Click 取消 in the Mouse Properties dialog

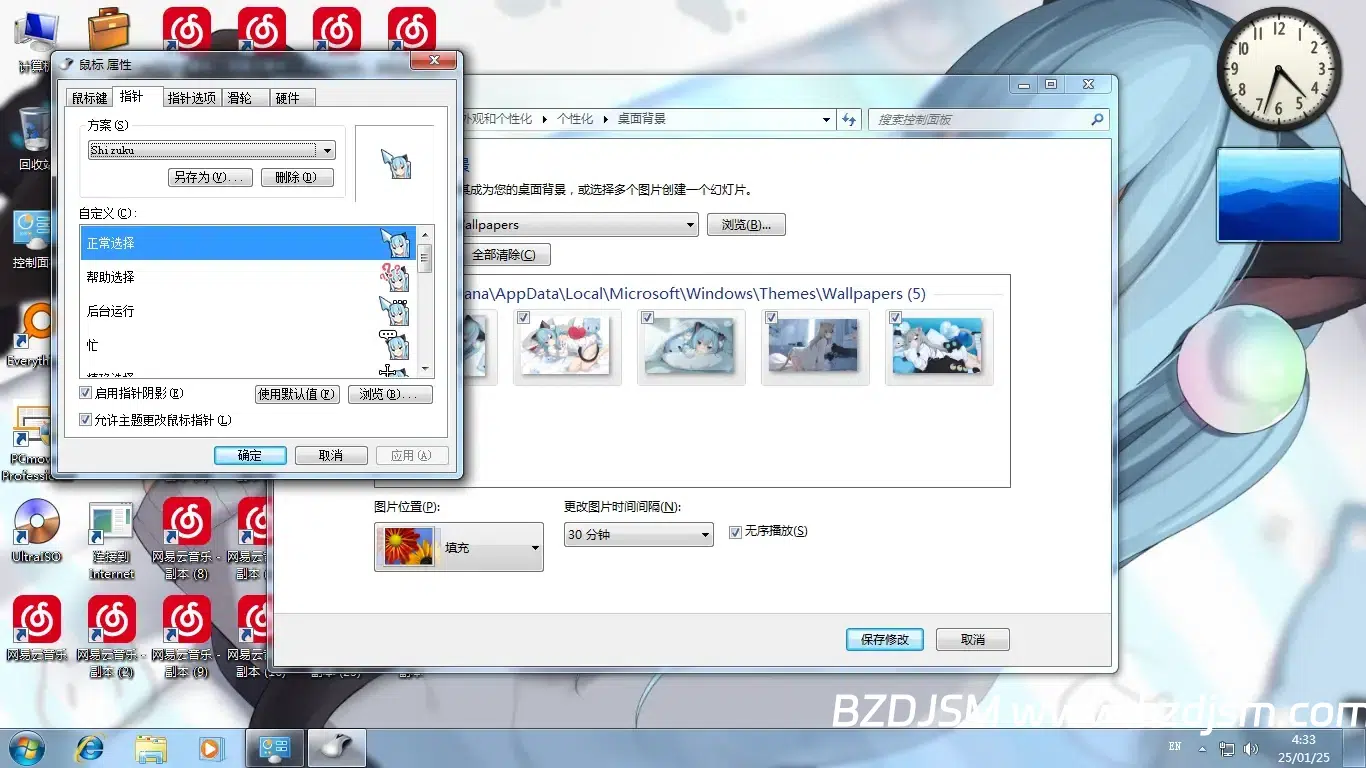331,455
